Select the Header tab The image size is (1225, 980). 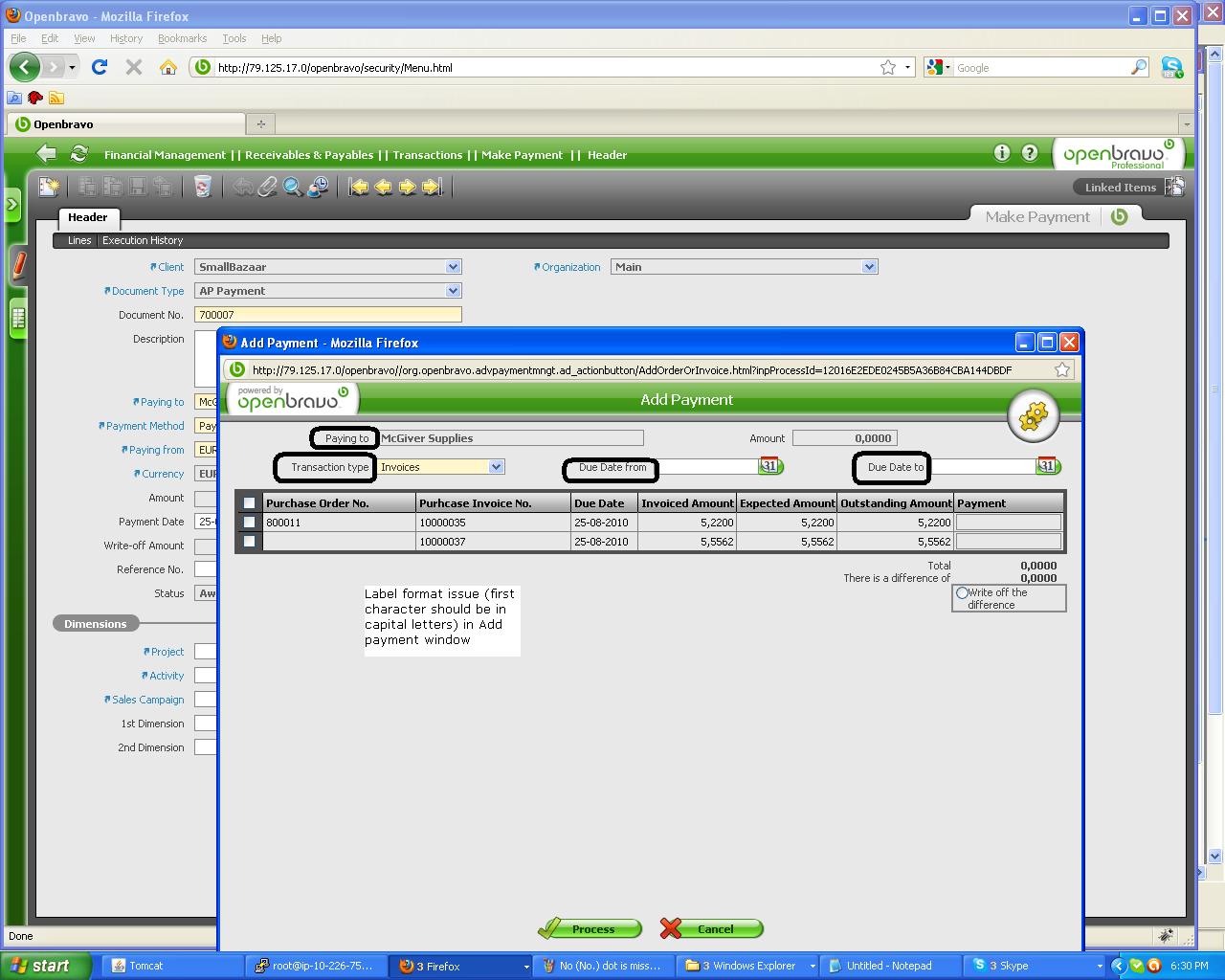point(88,217)
